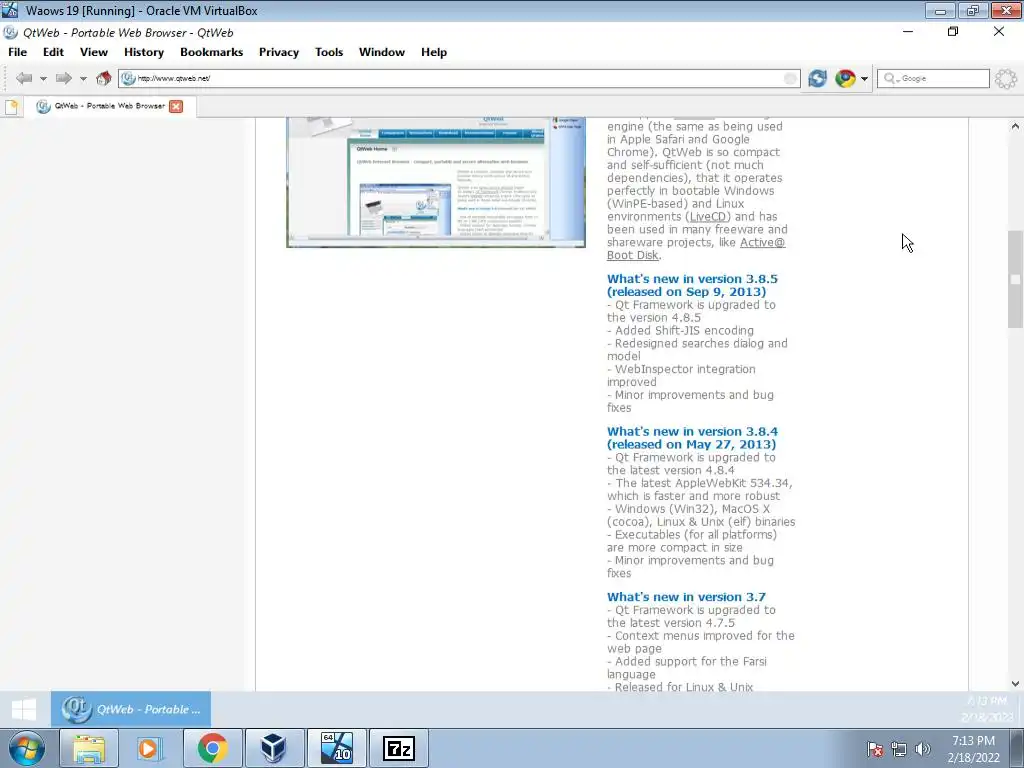
Task: Select the QtWeb - Portable Web Browser tab
Action: coord(110,106)
